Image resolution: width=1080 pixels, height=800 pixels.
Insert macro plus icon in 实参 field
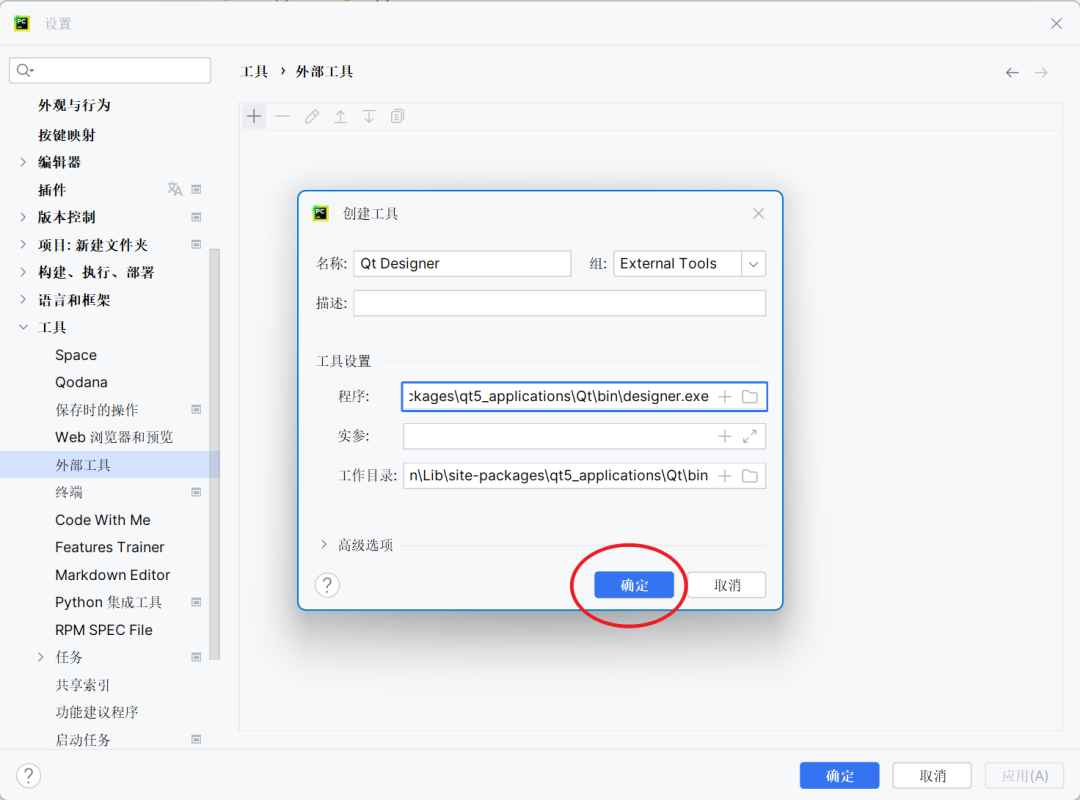[x=725, y=436]
